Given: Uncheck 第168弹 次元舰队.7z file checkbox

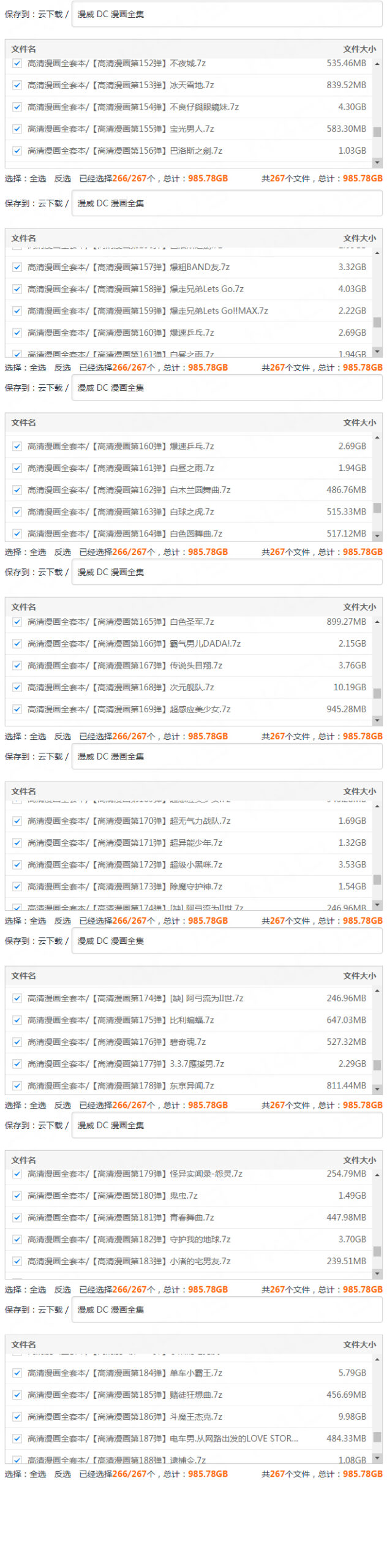Looking at the screenshot, I should [x=17, y=687].
